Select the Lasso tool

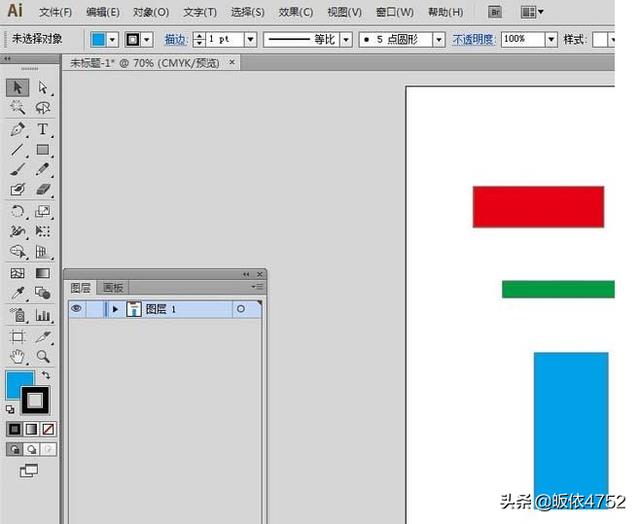pos(42,107)
